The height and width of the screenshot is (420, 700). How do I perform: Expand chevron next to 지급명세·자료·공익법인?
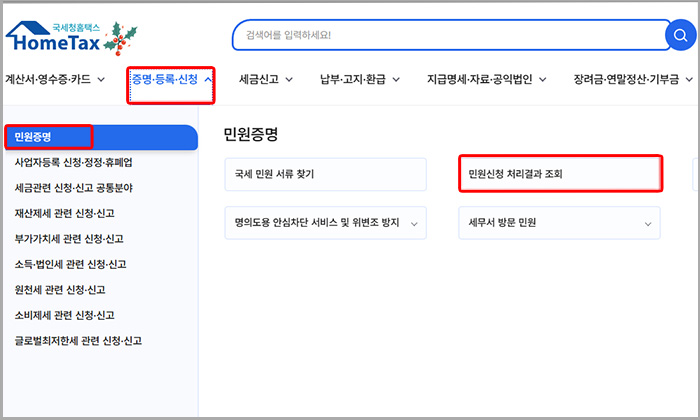click(x=542, y=80)
